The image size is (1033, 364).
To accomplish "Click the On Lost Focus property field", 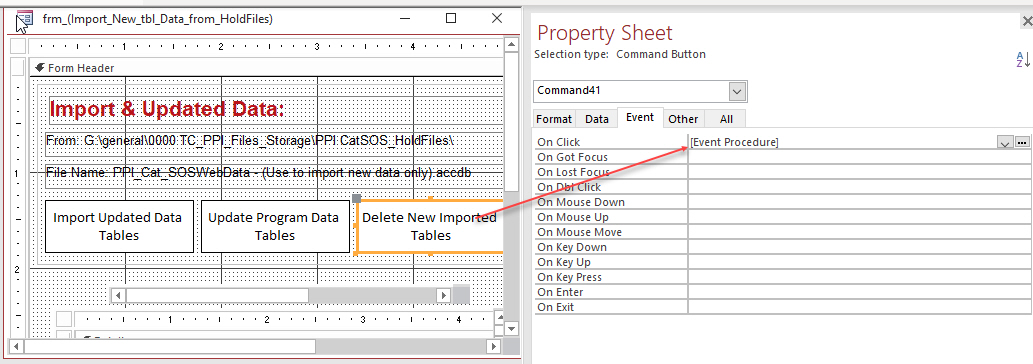I will 859,172.
